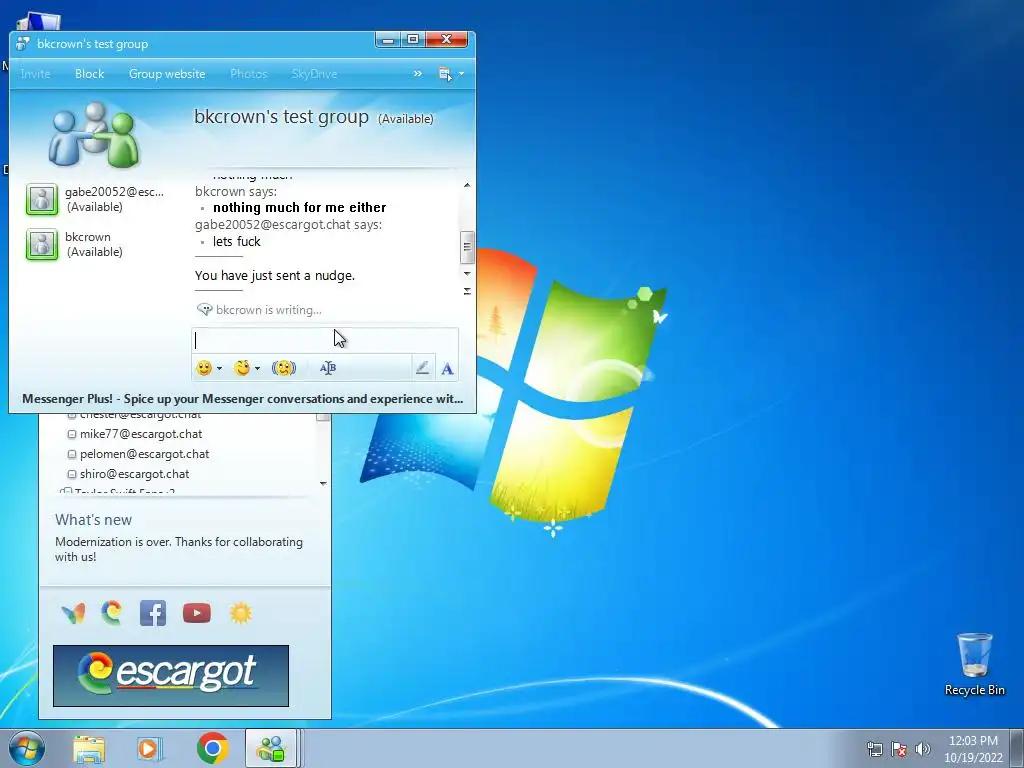Send a nudge with the shaking face icon
The width and height of the screenshot is (1024, 768).
point(283,368)
